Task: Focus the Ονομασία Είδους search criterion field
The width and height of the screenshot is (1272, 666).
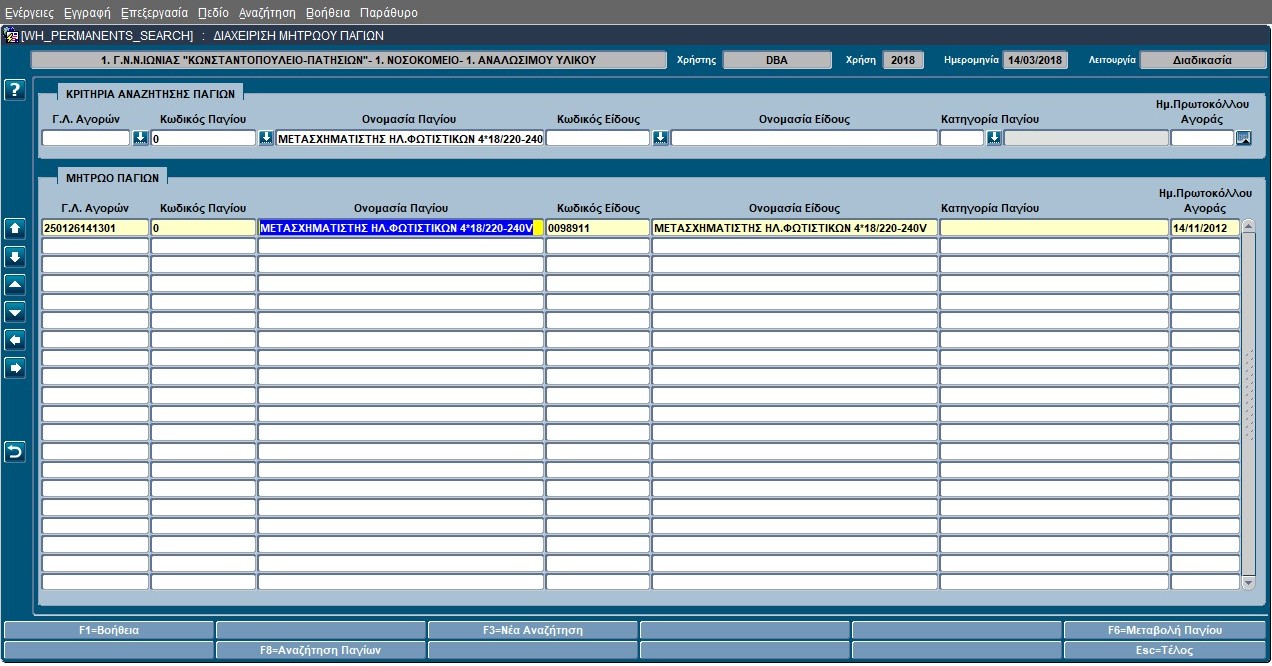Action: pyautogui.click(x=804, y=138)
